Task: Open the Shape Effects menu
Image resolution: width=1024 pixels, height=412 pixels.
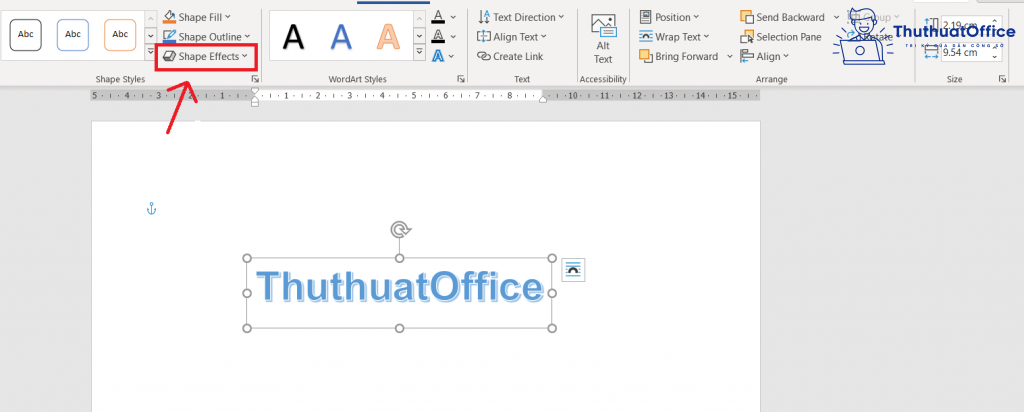Action: click(x=206, y=57)
